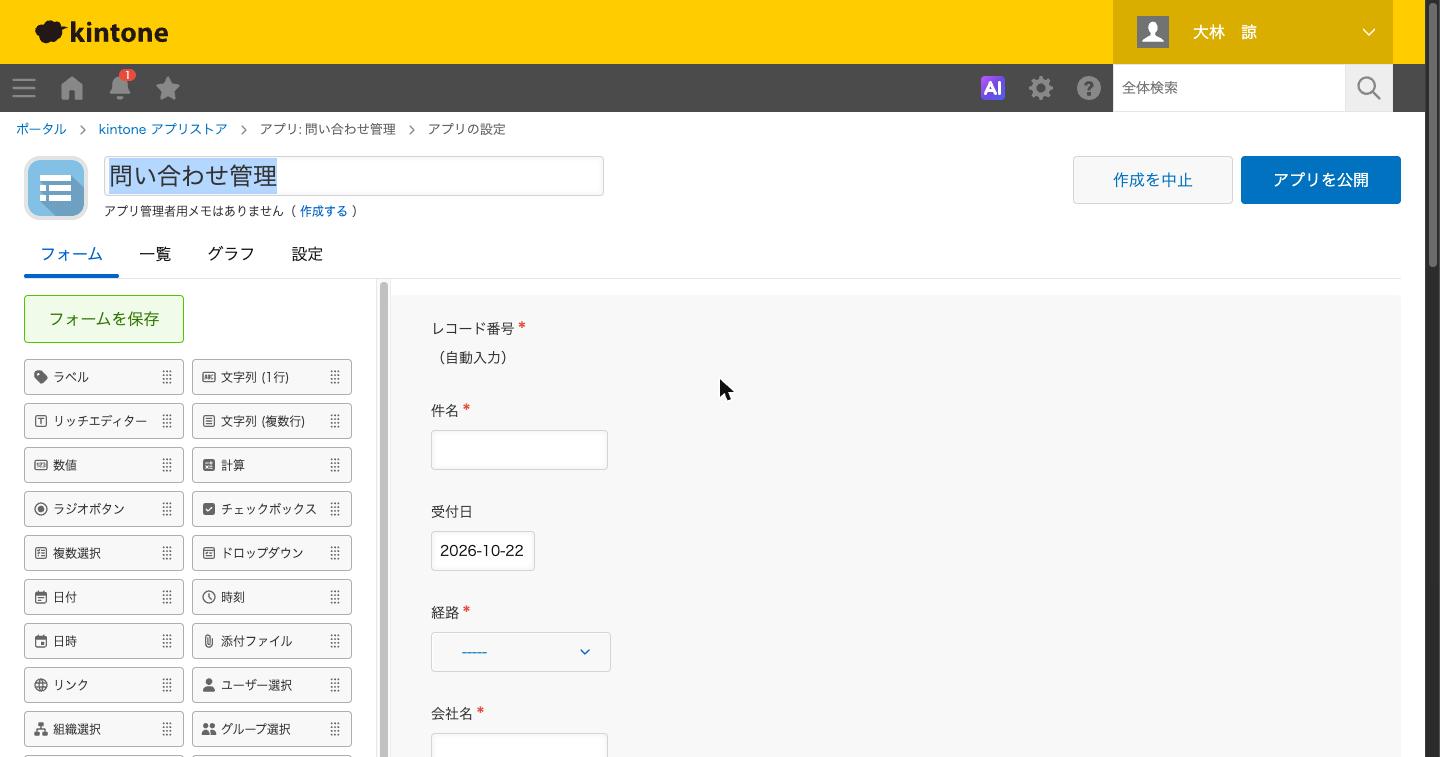Open the 作成する memo link
1440x757 pixels.
[324, 211]
